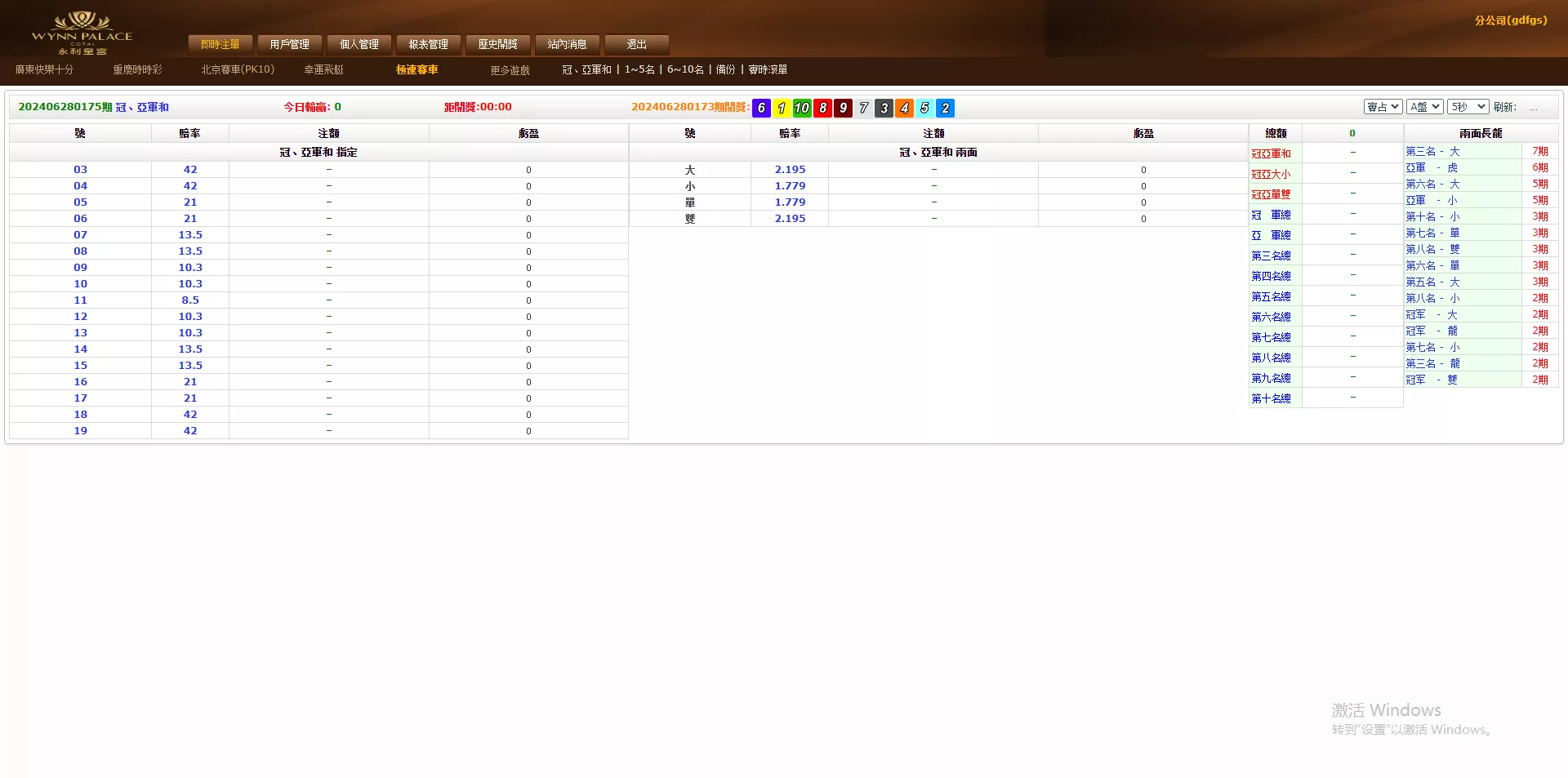Click the yellow number 1 ball
Image resolution: width=1568 pixels, height=778 pixels.
782,108
